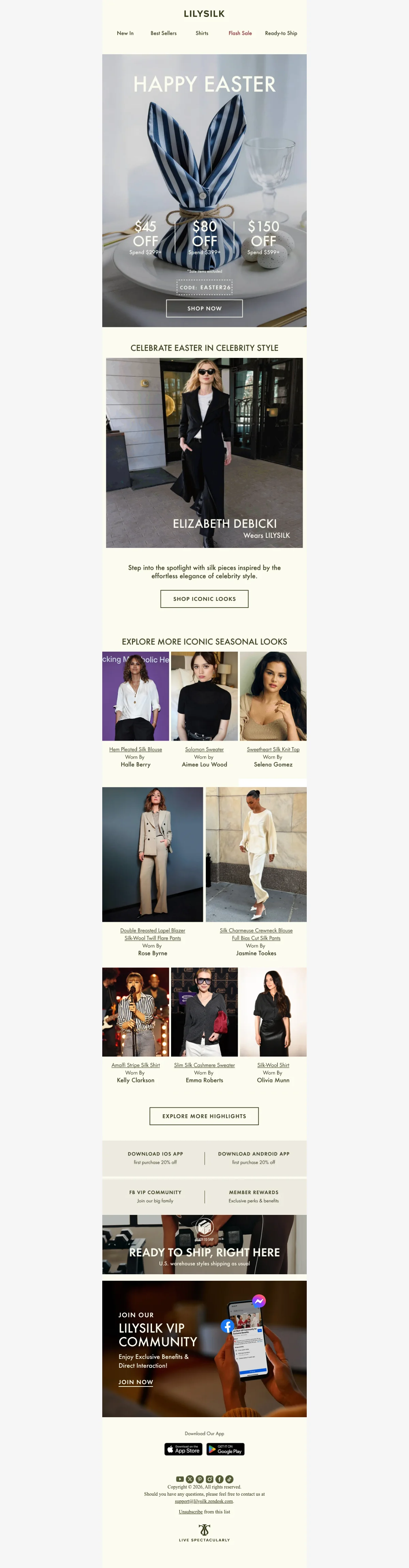
Task: Click the Shop Now button
Action: pyautogui.click(x=204, y=308)
